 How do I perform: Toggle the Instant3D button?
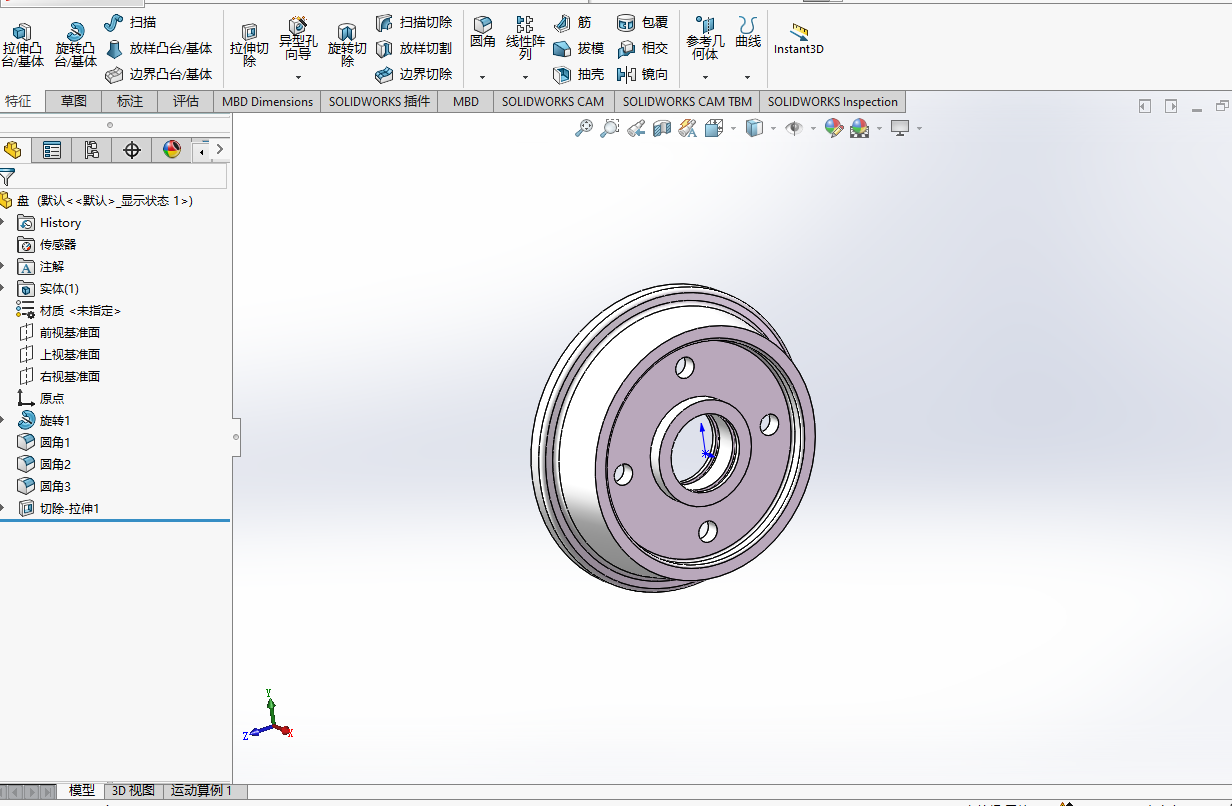click(799, 39)
